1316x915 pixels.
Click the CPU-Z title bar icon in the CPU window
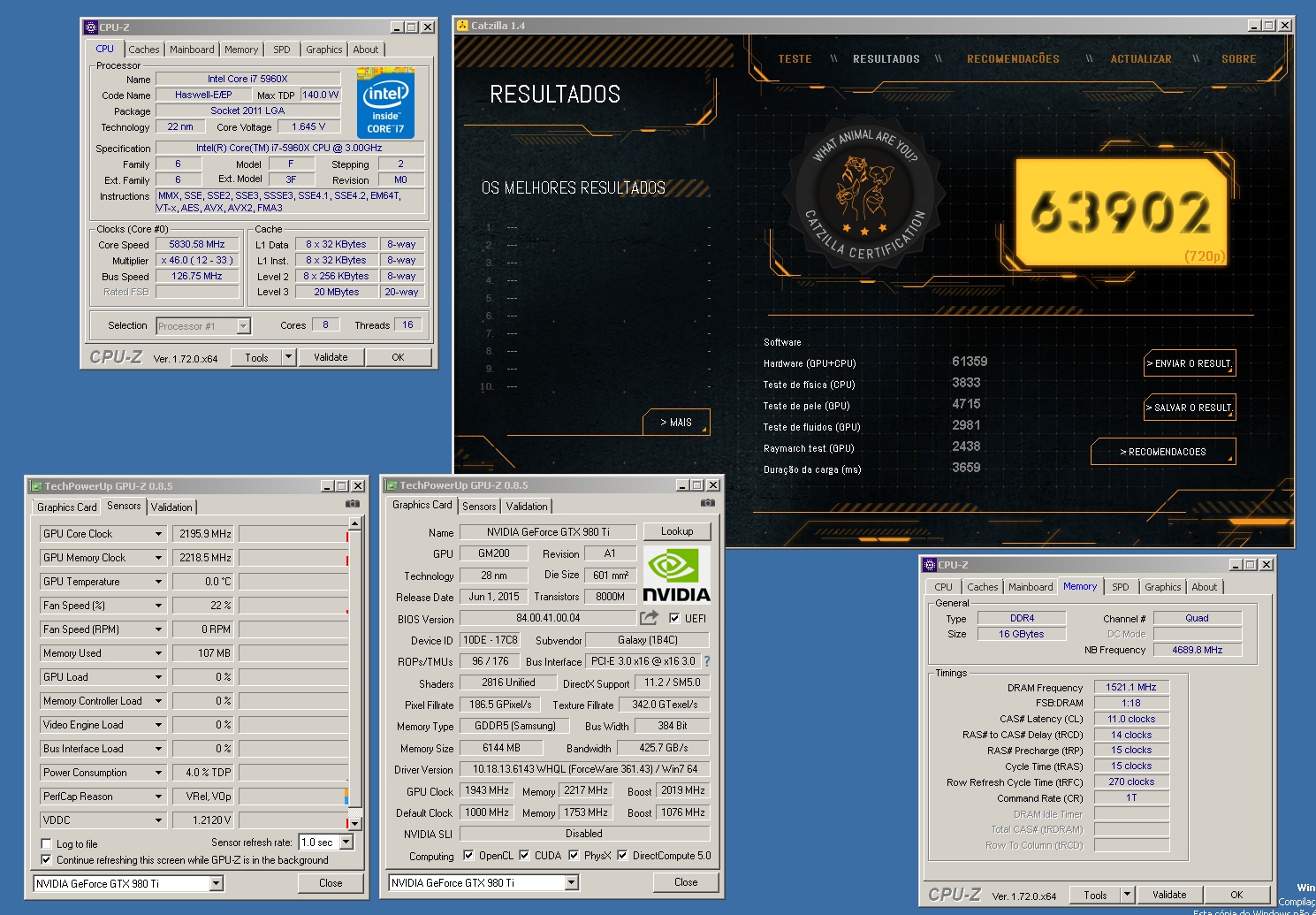coord(90,27)
